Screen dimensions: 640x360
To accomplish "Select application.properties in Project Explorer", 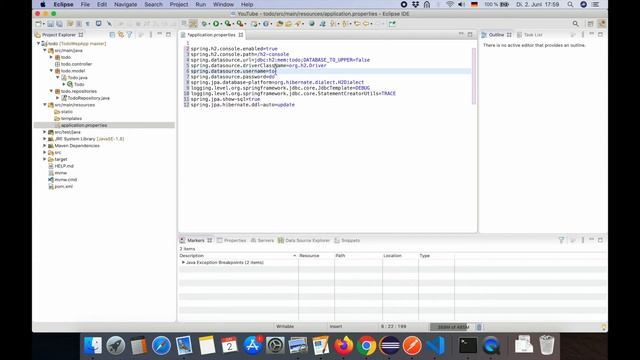I will click(84, 125).
